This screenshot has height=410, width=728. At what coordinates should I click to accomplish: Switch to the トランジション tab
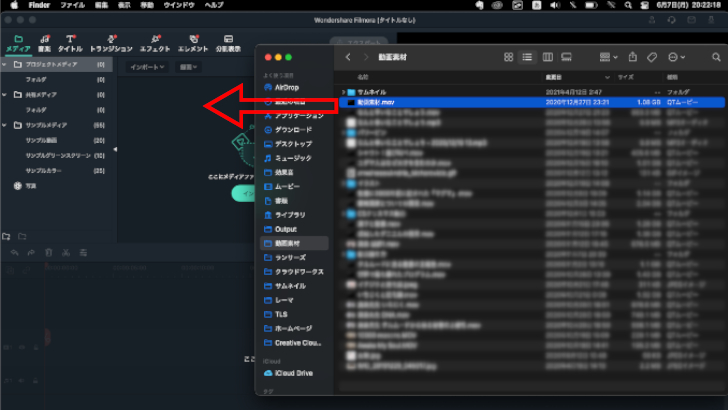click(x=111, y=43)
